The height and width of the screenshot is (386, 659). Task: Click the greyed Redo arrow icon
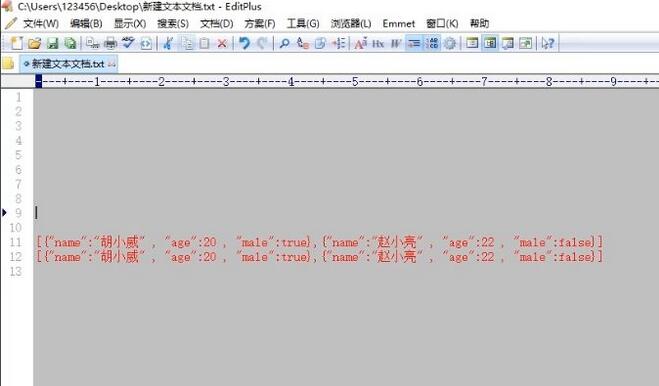[x=262, y=43]
